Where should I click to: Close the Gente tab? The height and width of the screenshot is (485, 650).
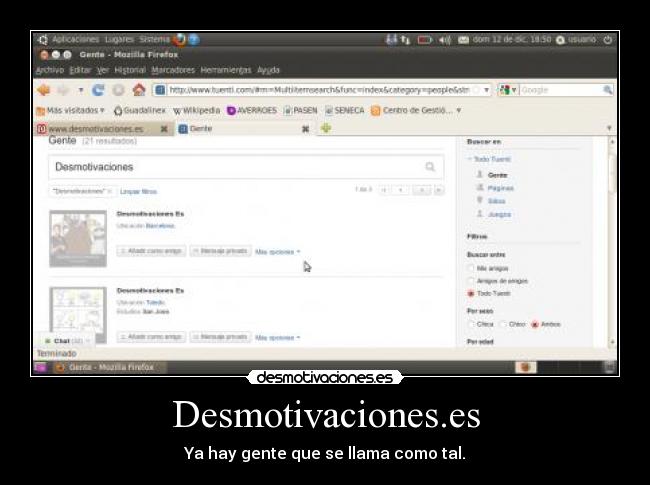pos(306,129)
